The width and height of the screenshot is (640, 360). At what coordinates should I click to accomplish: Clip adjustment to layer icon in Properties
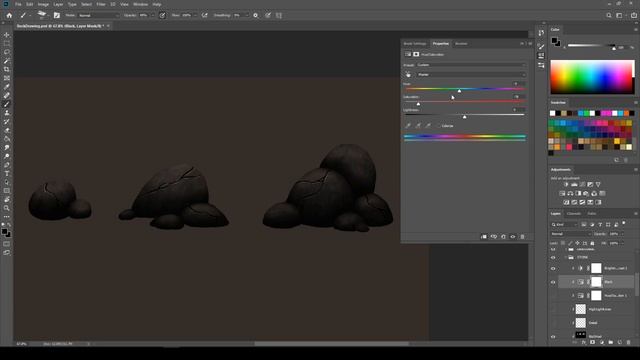pos(484,237)
